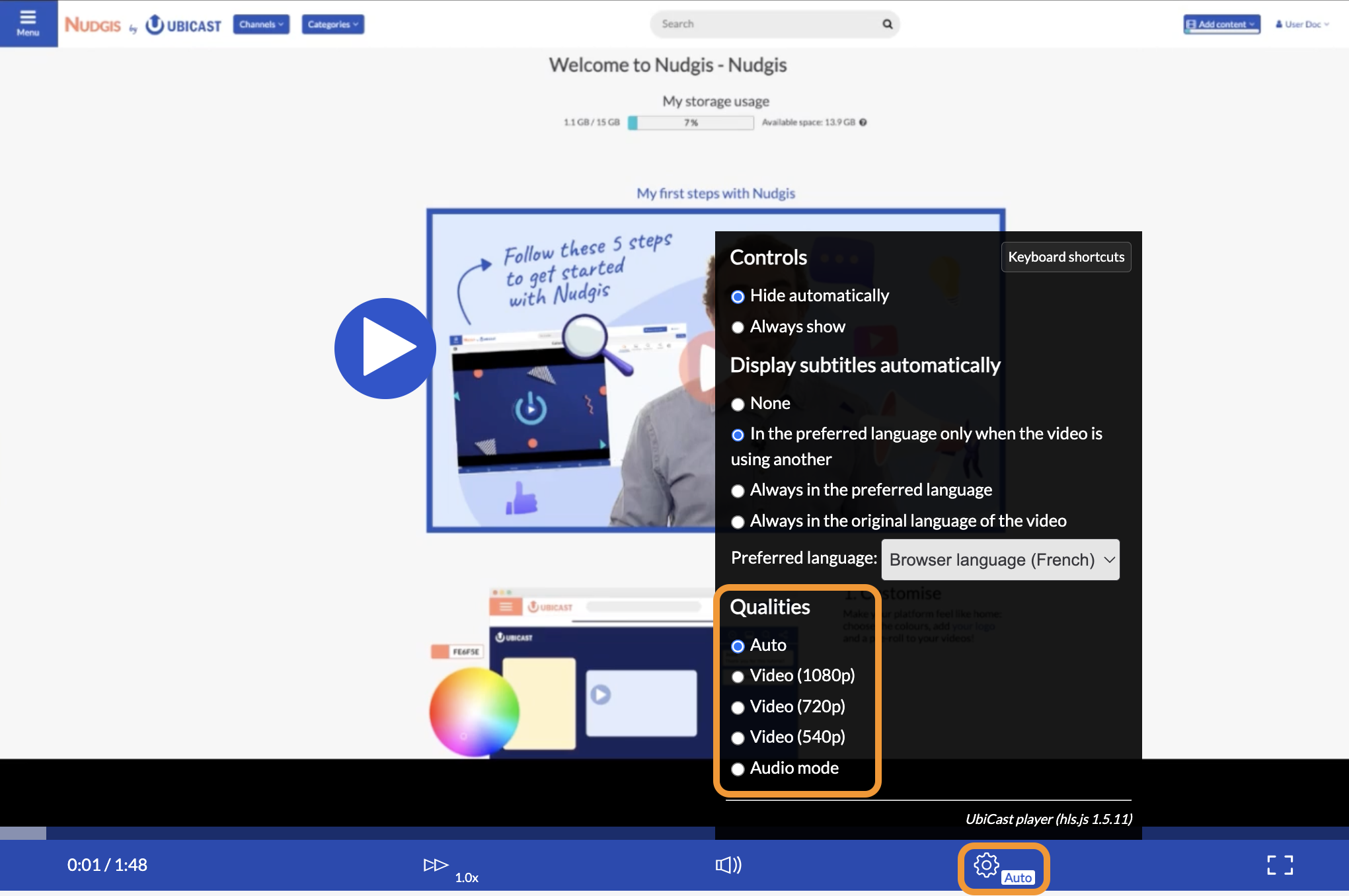Open the Add content dropdown
The image size is (1349, 896).
(1221, 24)
